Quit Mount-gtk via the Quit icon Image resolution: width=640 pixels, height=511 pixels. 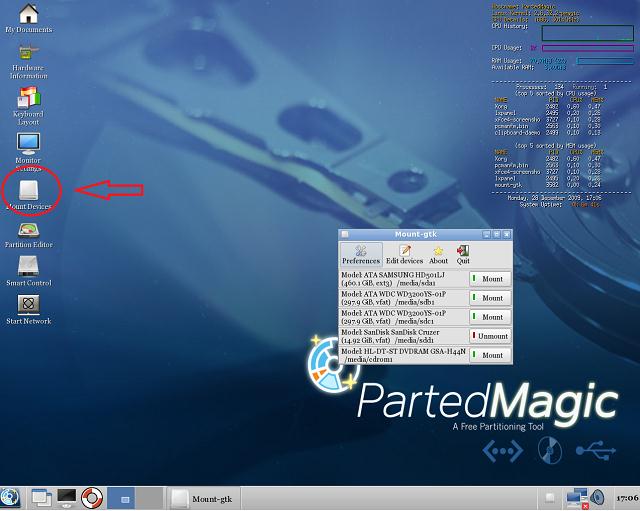pyautogui.click(x=463, y=254)
